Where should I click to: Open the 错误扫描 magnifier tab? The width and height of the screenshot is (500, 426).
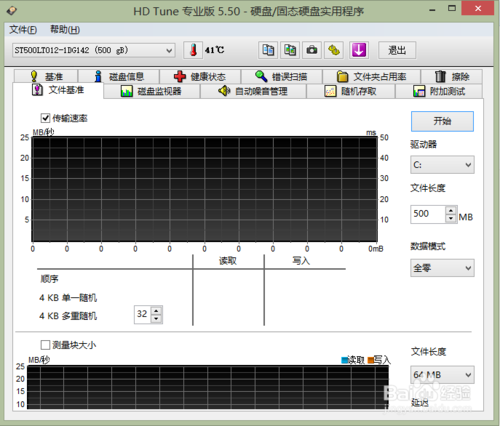click(281, 77)
